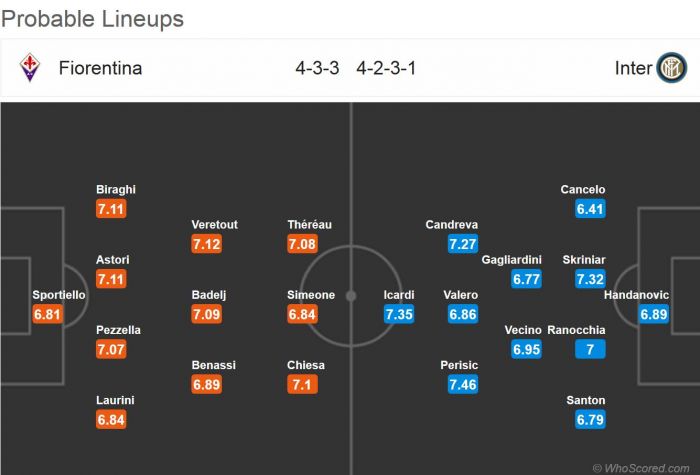Open the Fiorentina team name link
The width and height of the screenshot is (700, 475).
tap(100, 68)
